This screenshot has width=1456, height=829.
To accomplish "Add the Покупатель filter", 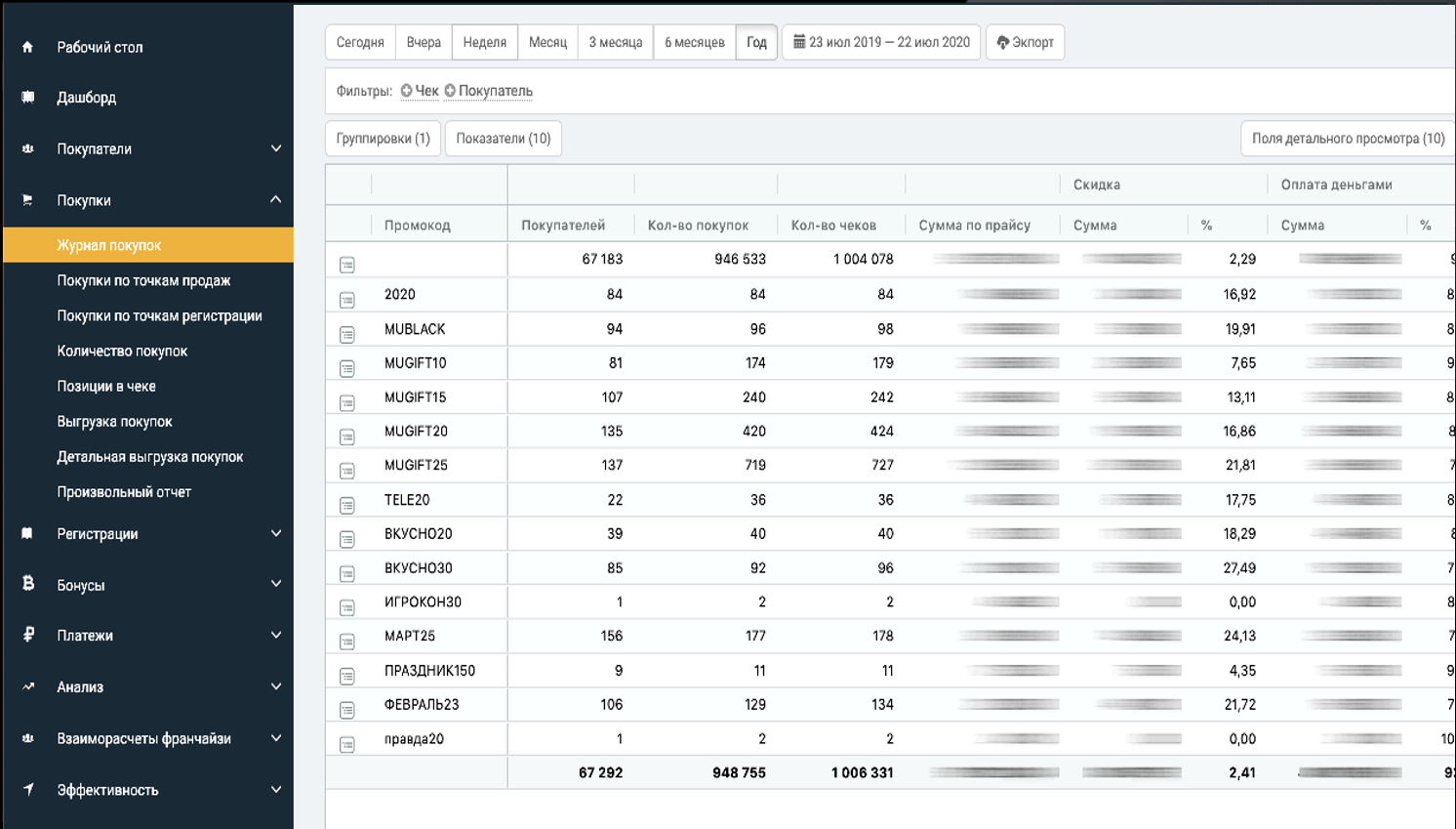I will (x=488, y=91).
